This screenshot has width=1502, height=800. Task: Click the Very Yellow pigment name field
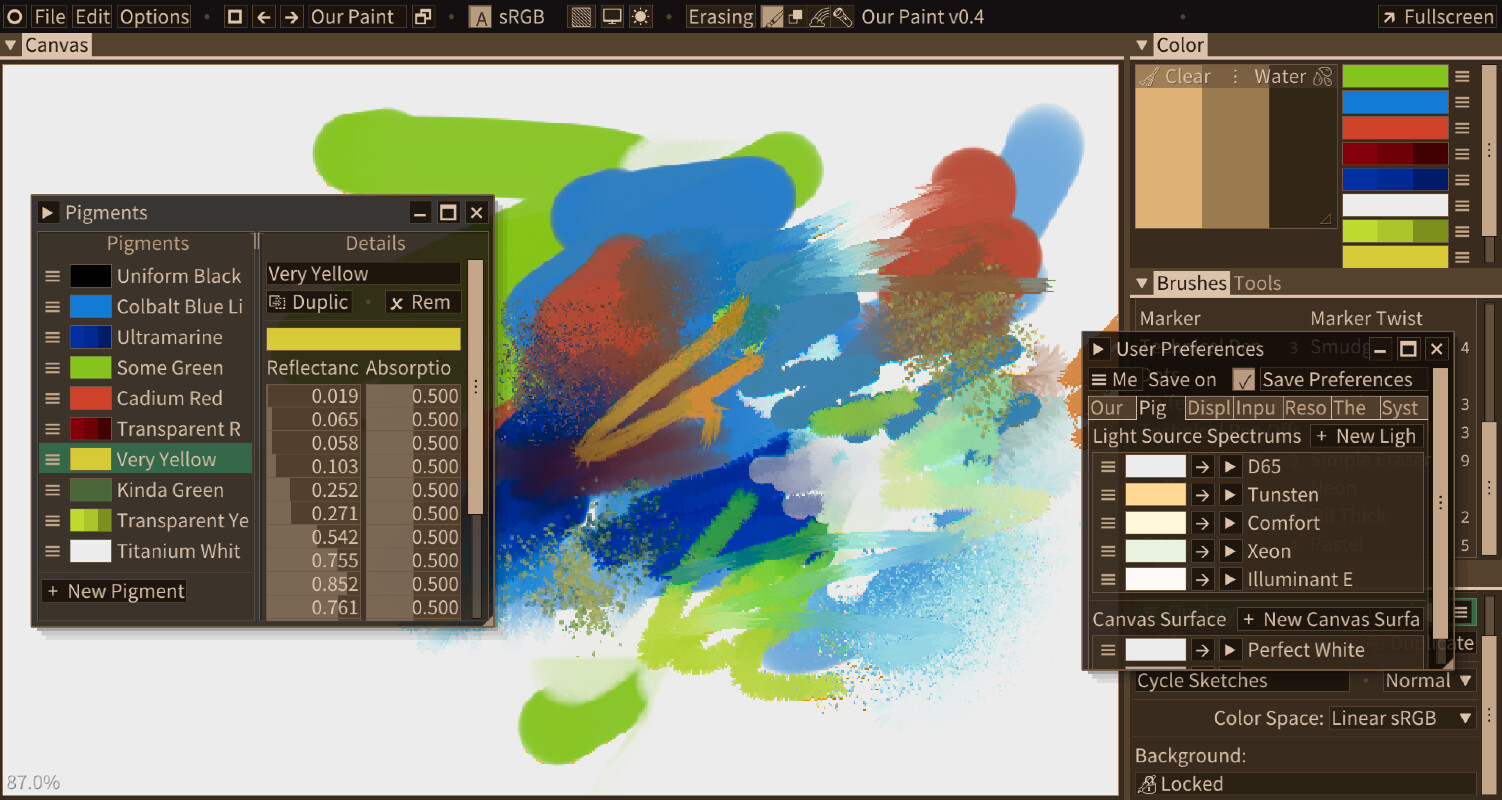(363, 274)
